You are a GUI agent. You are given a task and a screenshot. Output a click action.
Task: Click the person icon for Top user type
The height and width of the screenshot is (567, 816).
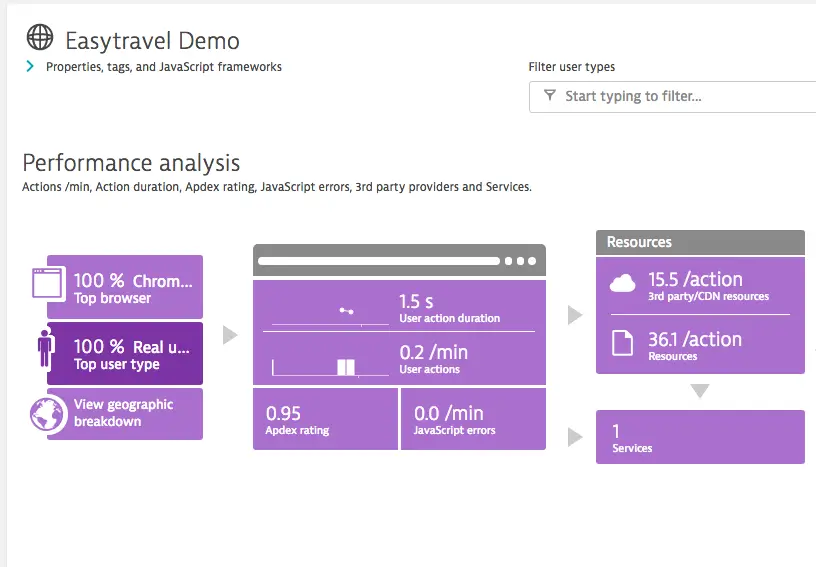[x=46, y=349]
